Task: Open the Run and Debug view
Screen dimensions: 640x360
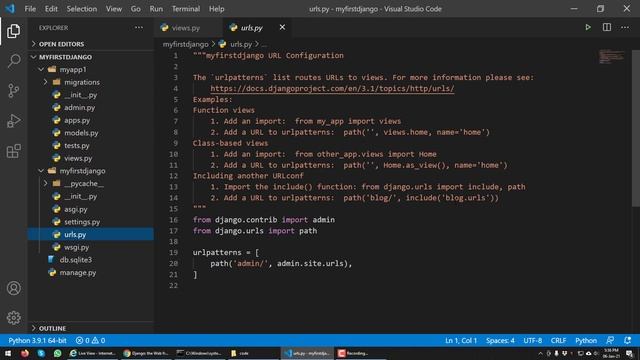Action: click(13, 121)
